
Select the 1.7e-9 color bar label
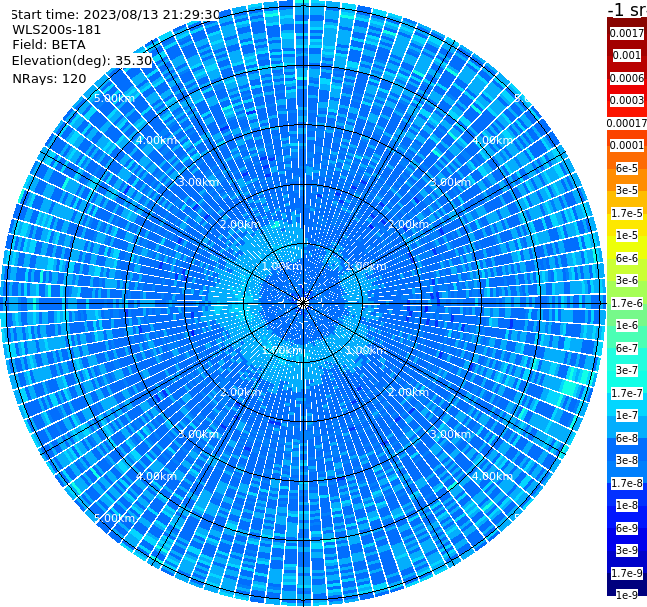point(627,573)
